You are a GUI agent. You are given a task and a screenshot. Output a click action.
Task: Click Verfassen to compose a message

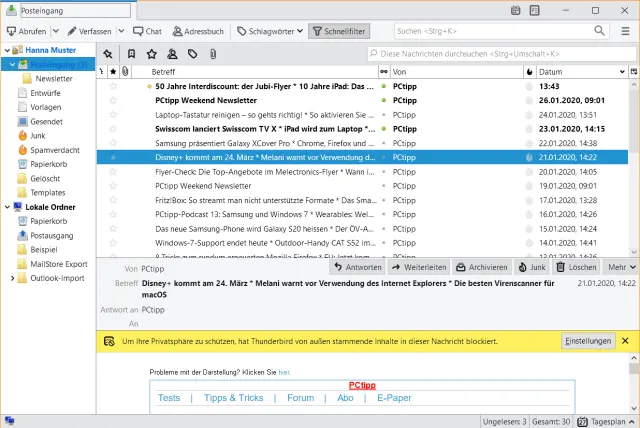tap(89, 31)
